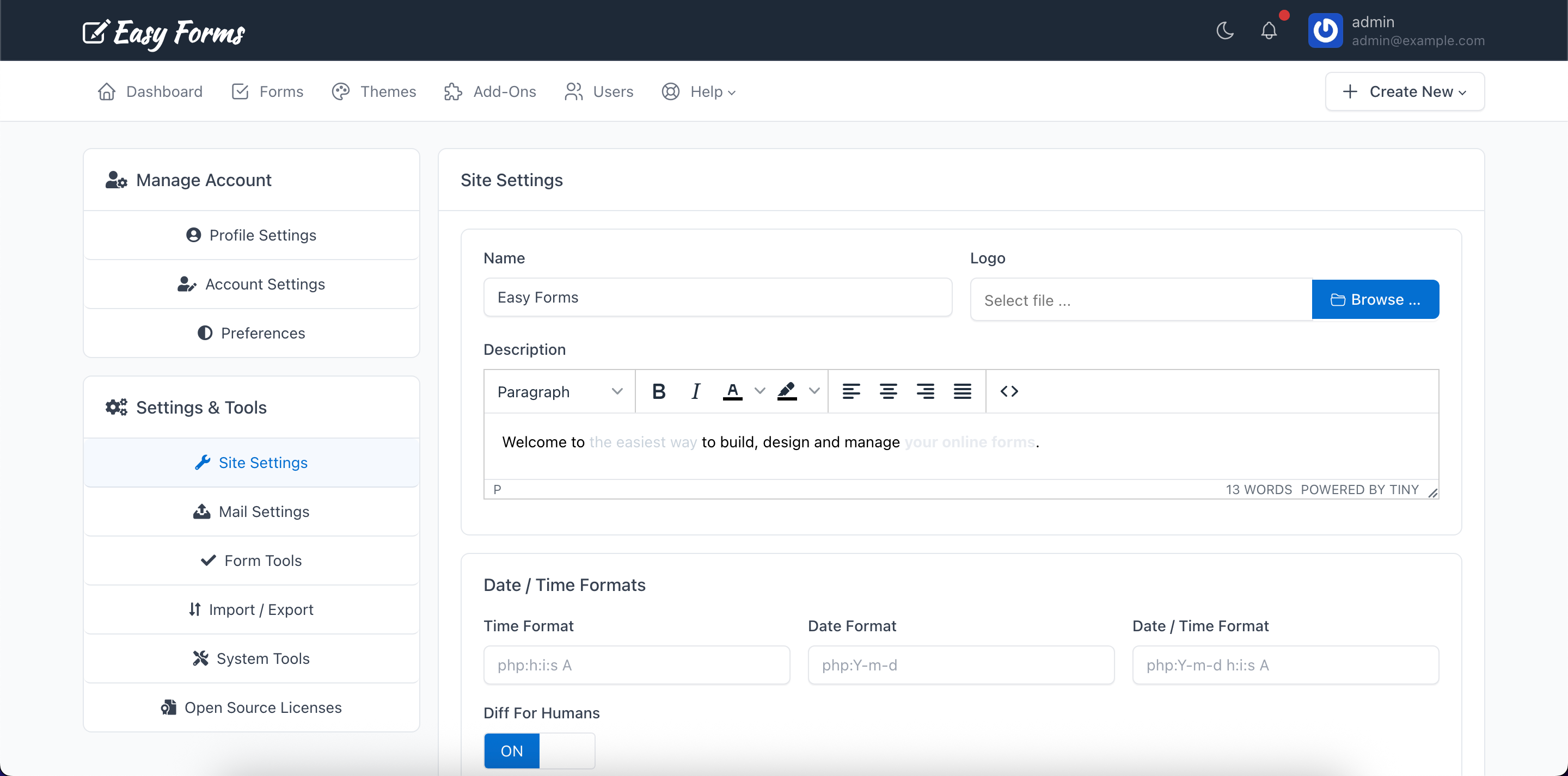The width and height of the screenshot is (1568, 776).
Task: Open the source code view in the editor
Action: [x=1009, y=391]
